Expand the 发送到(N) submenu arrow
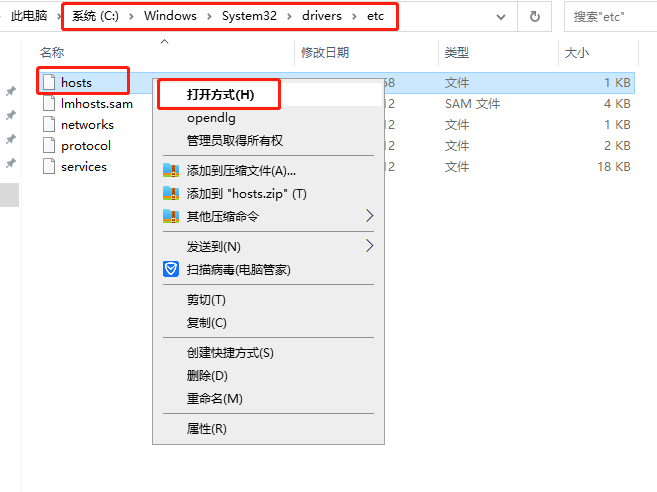This screenshot has width=657, height=492. 369,246
